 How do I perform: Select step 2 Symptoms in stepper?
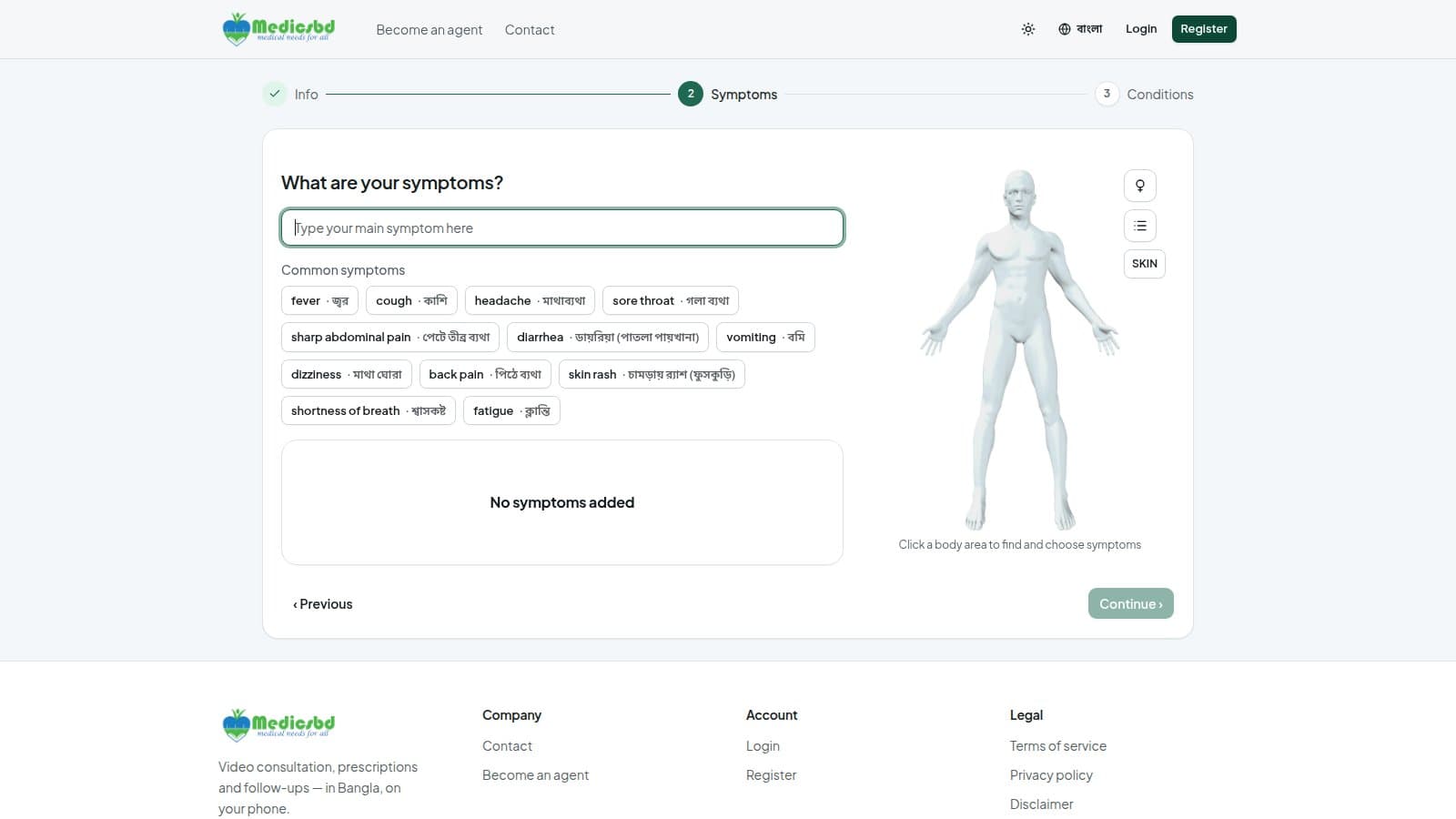pyautogui.click(x=728, y=94)
